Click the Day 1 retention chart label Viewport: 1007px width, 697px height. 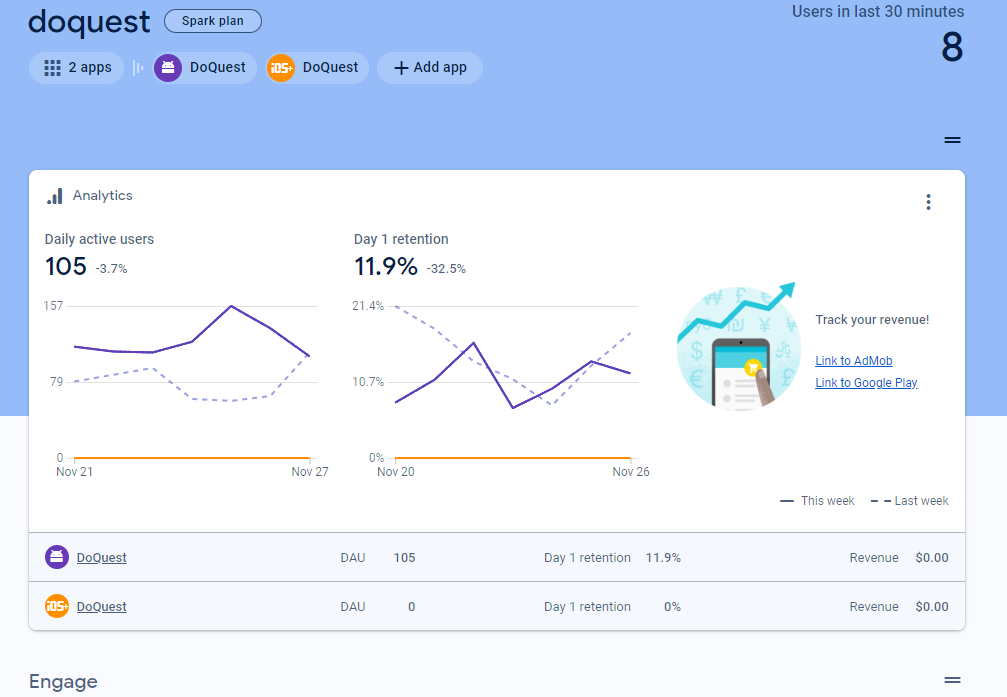401,239
